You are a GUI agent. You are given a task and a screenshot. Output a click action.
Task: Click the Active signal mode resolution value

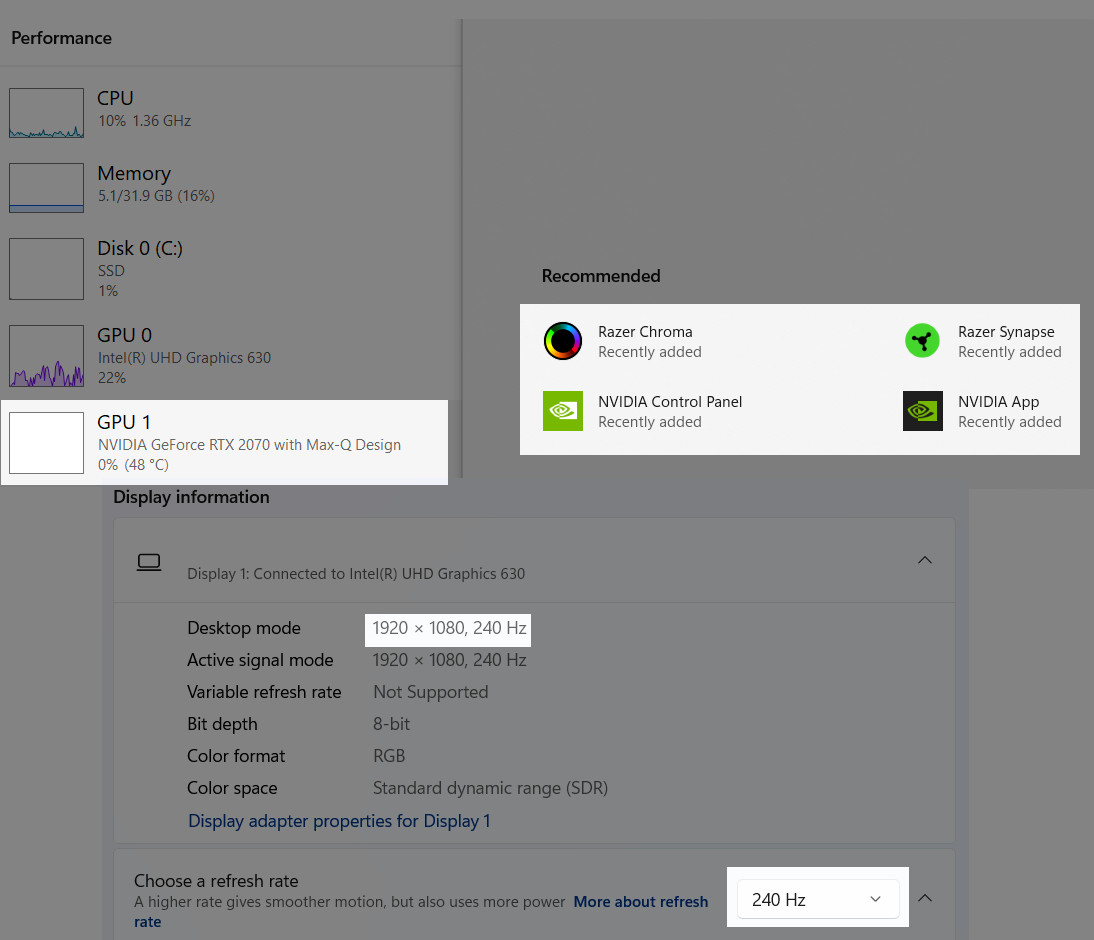[449, 660]
